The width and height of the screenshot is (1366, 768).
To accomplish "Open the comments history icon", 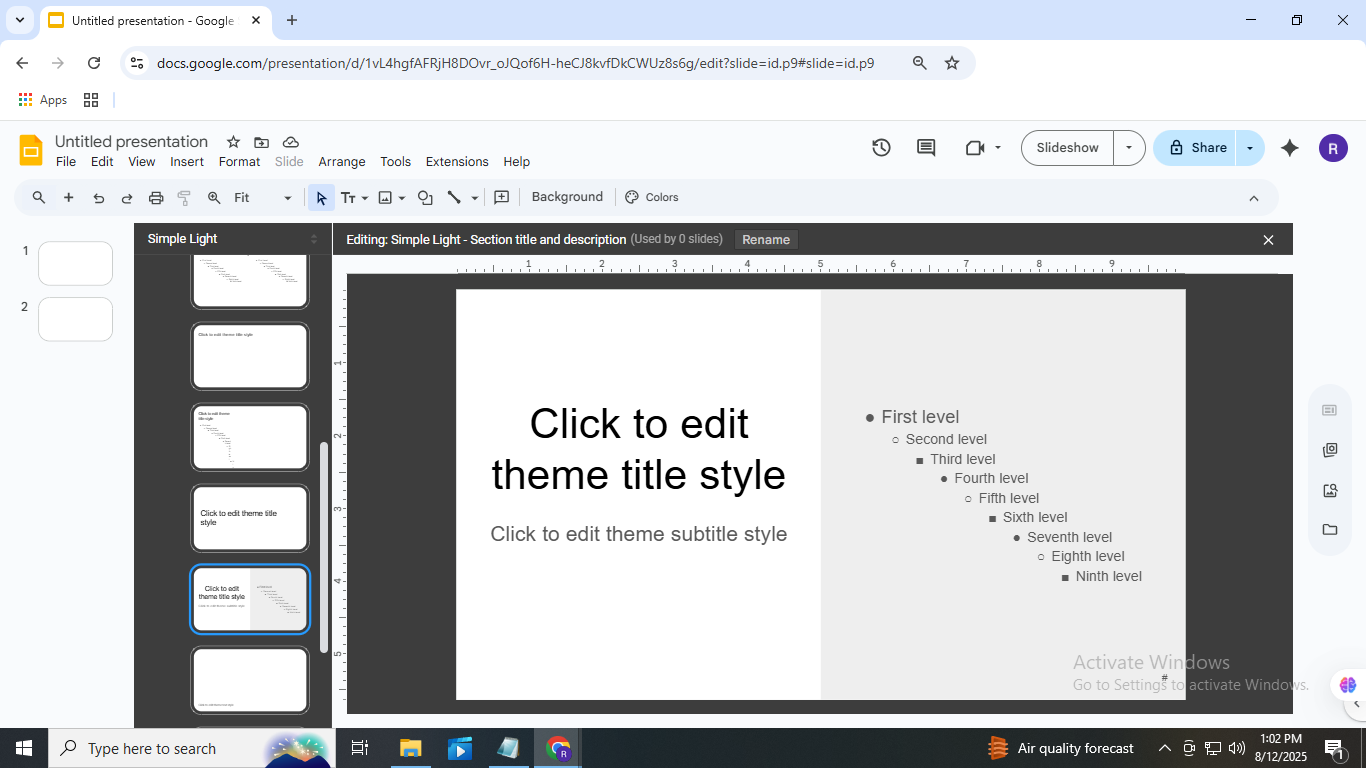I will coord(926,148).
